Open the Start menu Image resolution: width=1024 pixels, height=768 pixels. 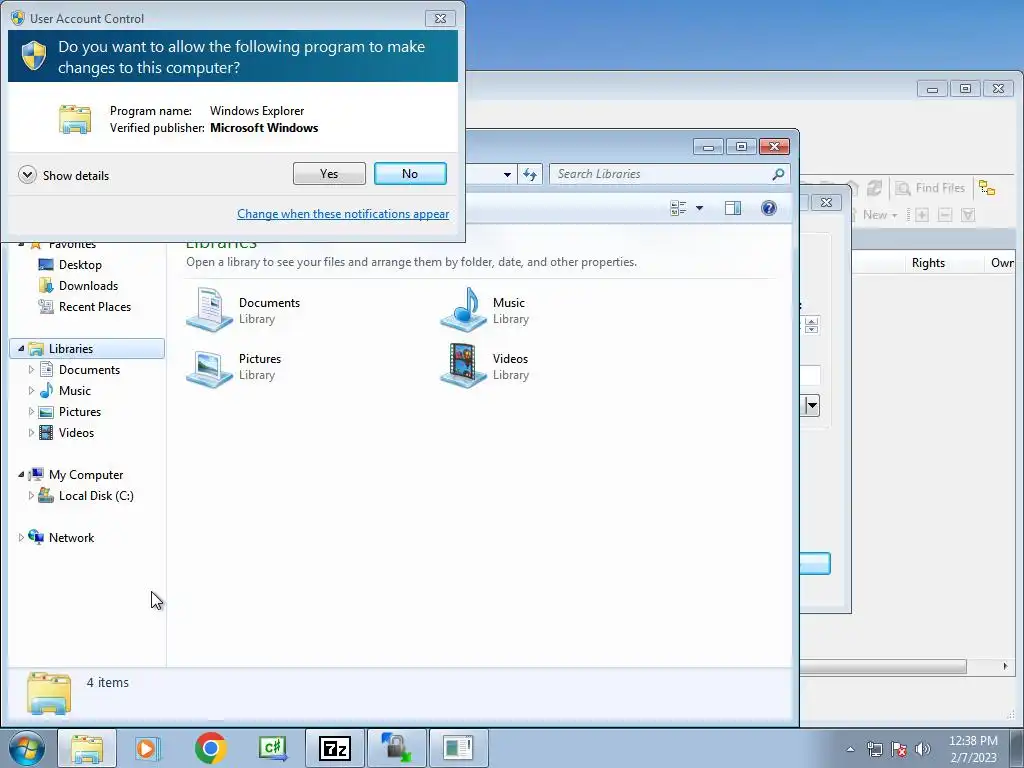click(x=26, y=748)
